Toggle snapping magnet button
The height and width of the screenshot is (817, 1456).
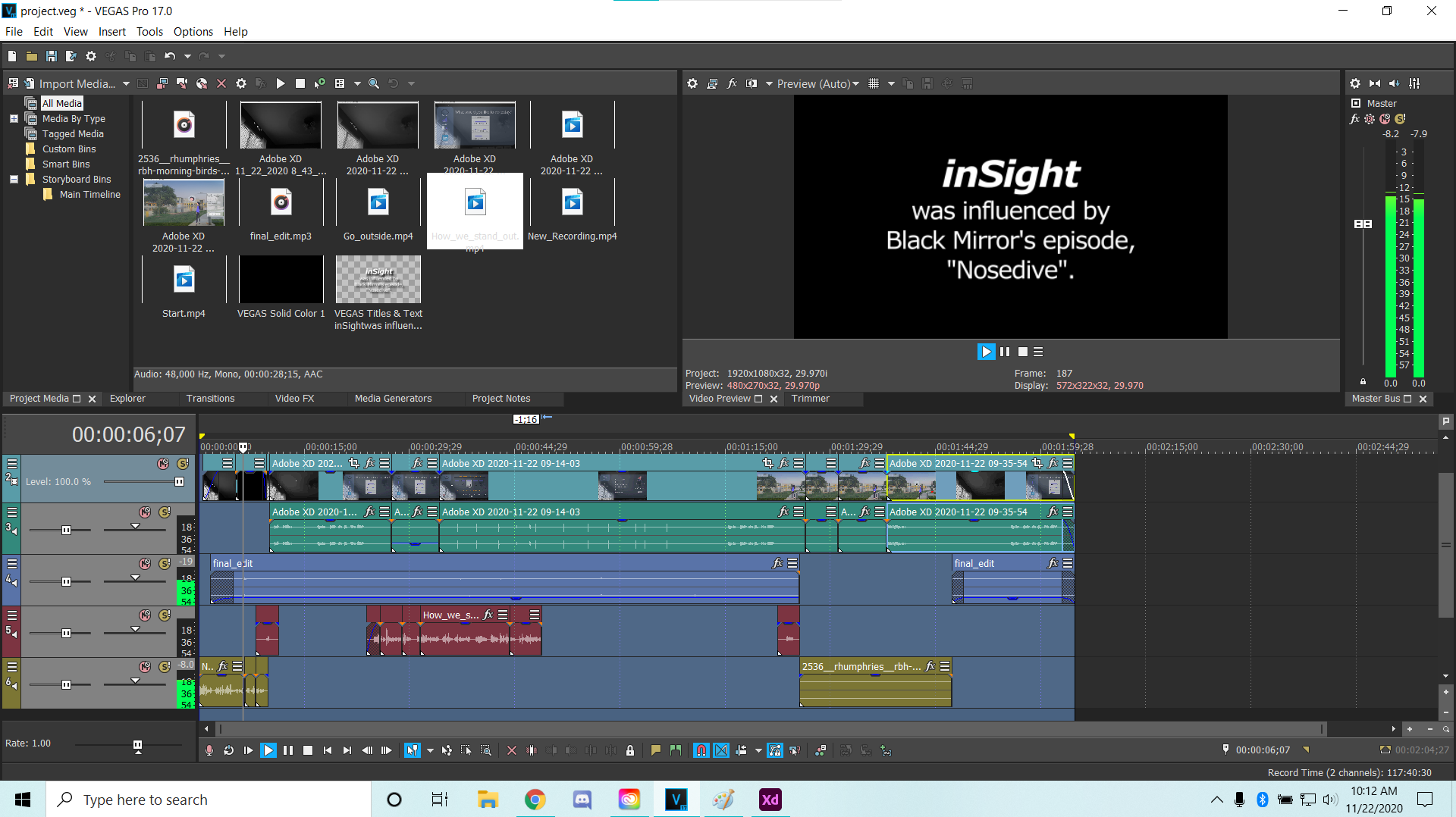(701, 750)
